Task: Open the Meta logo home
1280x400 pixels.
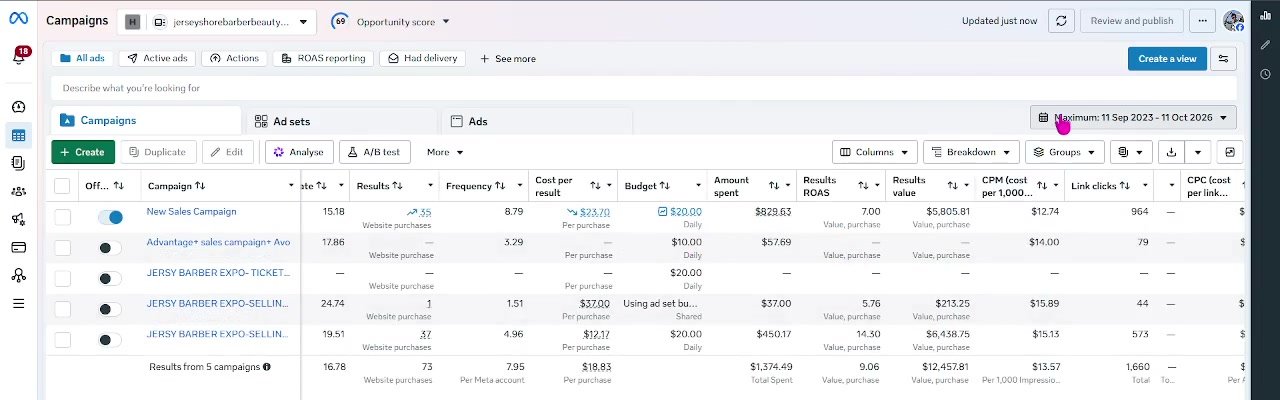Action: [x=18, y=20]
